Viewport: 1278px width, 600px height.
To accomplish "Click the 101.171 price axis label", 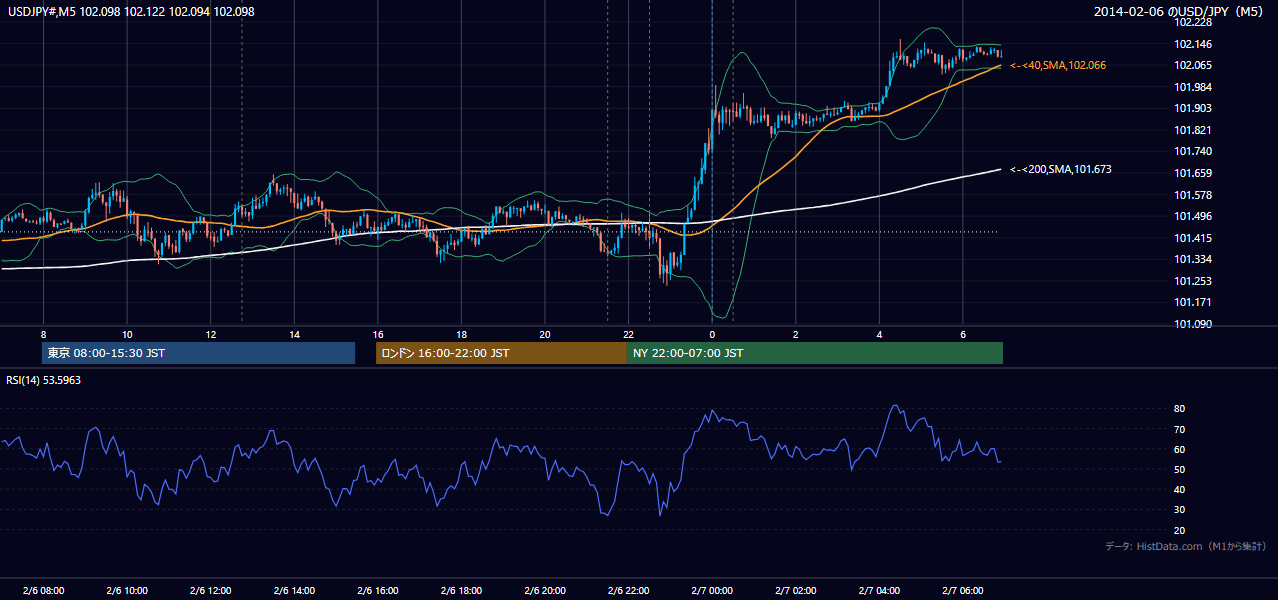I will point(1193,302).
